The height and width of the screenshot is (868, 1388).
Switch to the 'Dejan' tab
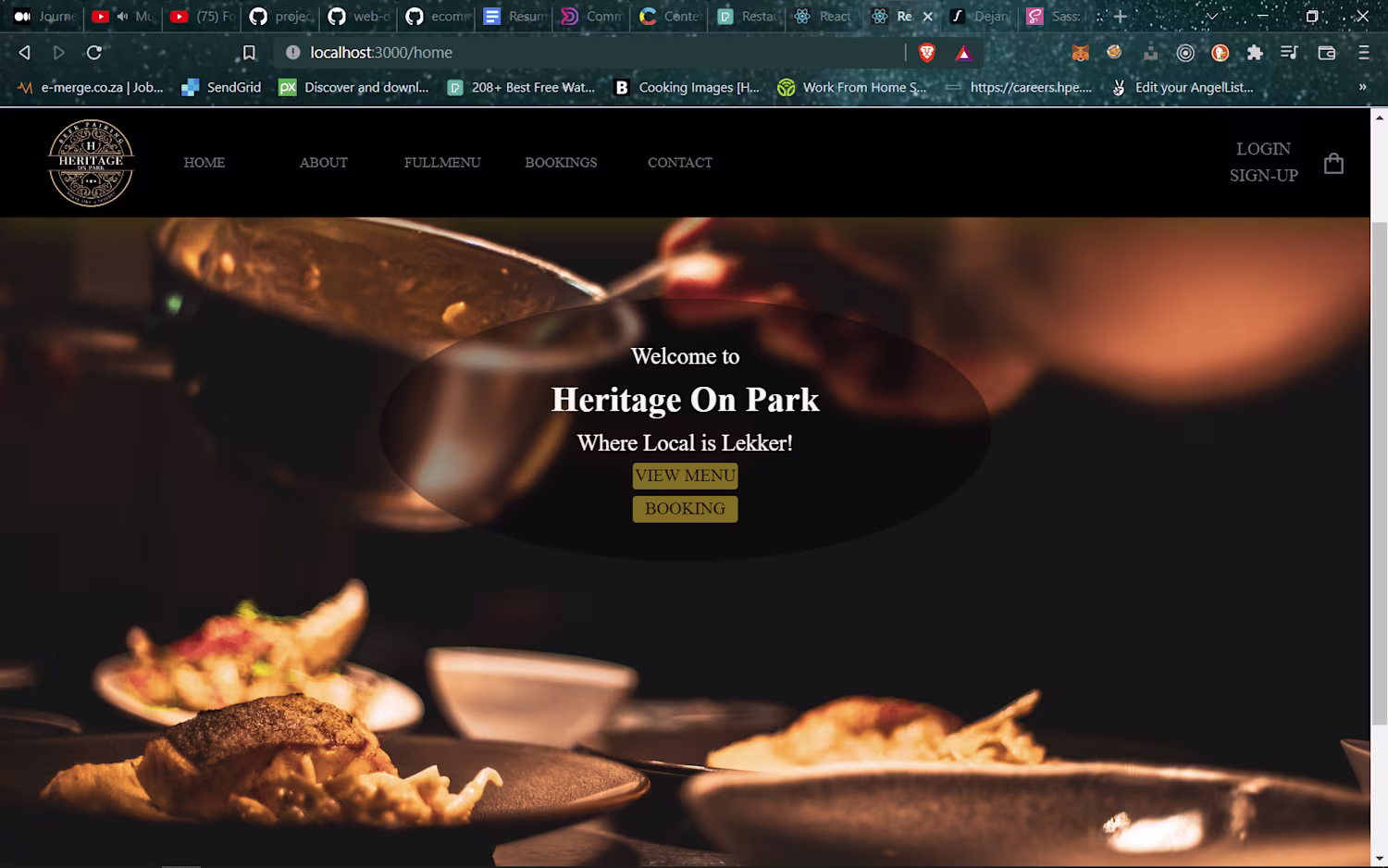tap(982, 16)
